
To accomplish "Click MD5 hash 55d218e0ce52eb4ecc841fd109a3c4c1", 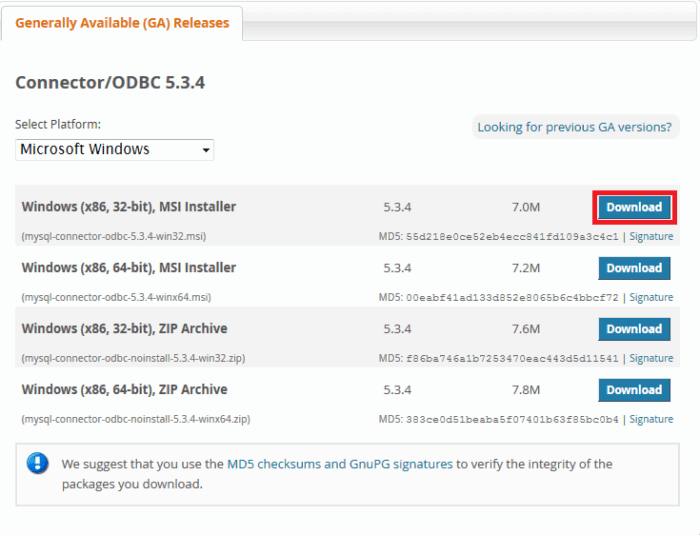I will coord(512,236).
